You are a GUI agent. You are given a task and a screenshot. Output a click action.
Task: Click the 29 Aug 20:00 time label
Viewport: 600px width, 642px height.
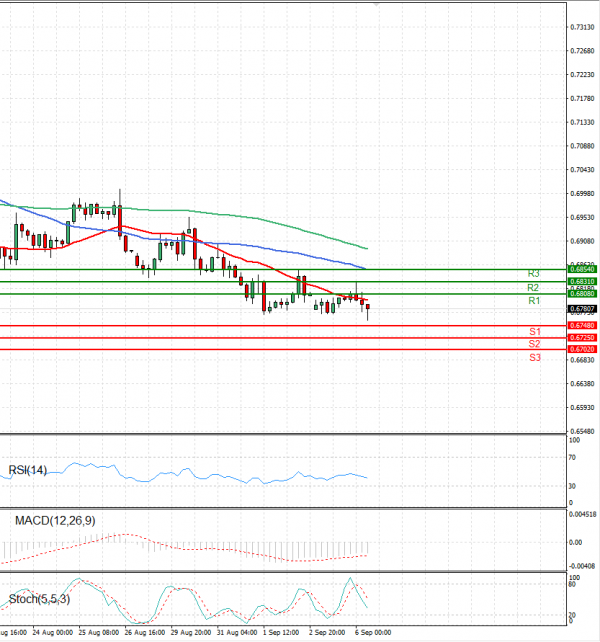pos(191,633)
